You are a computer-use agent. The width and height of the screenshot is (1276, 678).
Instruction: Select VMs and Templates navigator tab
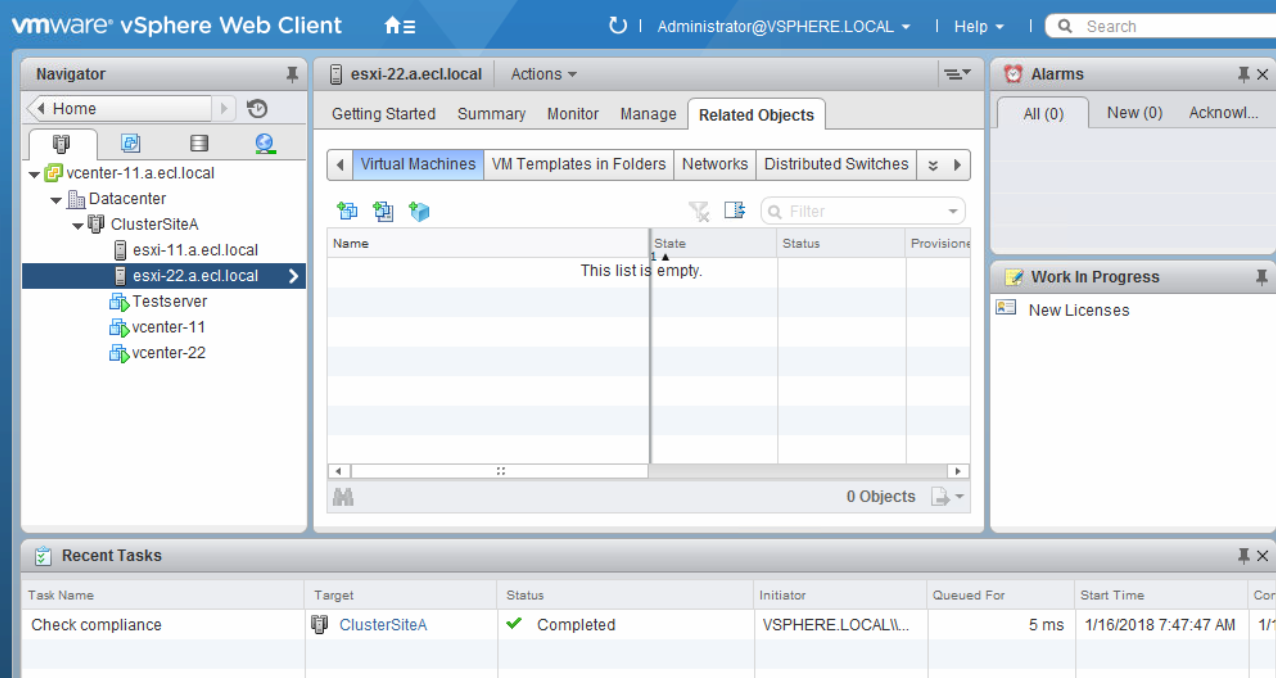[130, 144]
